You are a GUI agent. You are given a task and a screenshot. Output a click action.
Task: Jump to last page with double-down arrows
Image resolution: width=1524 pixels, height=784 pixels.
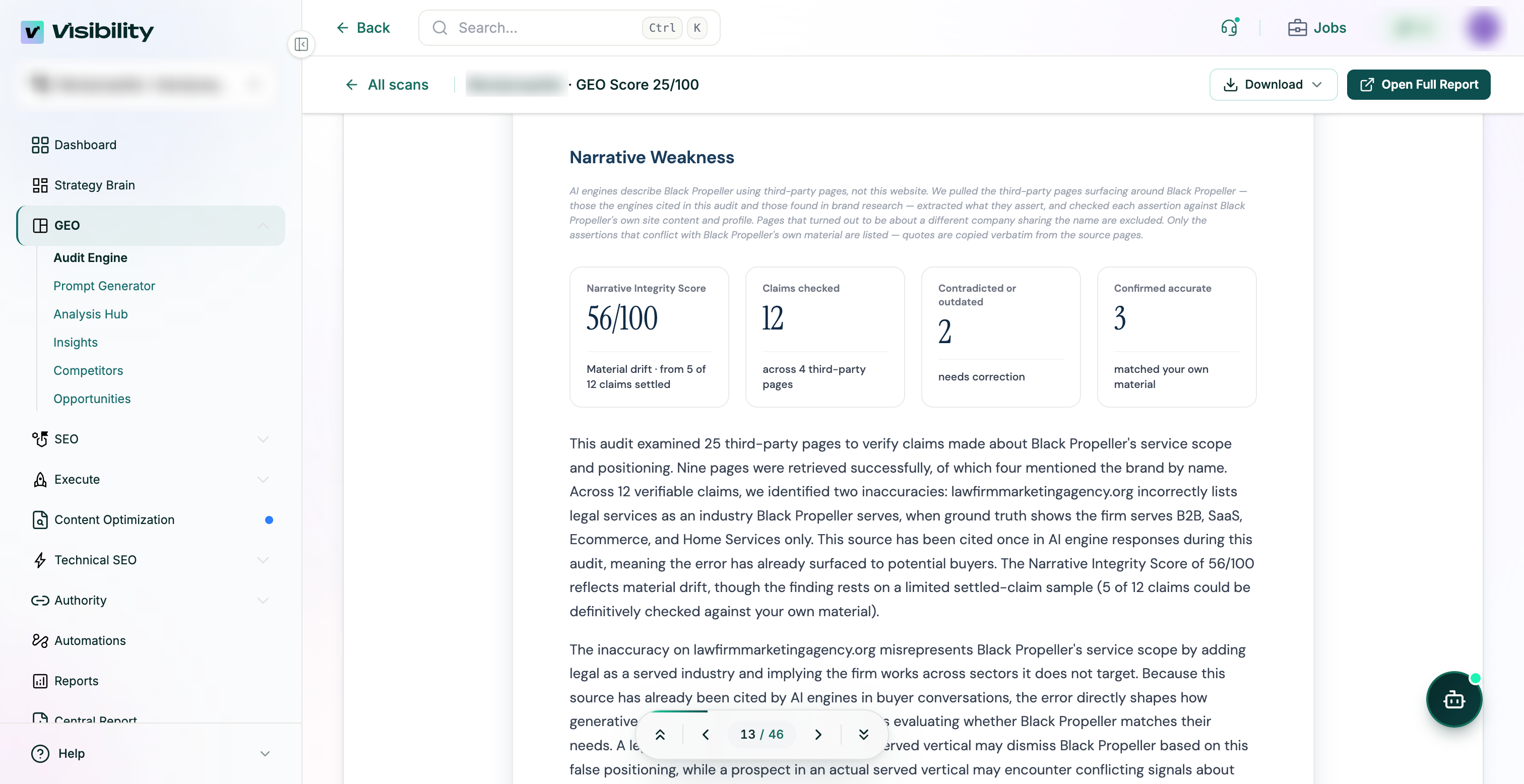[x=863, y=734]
